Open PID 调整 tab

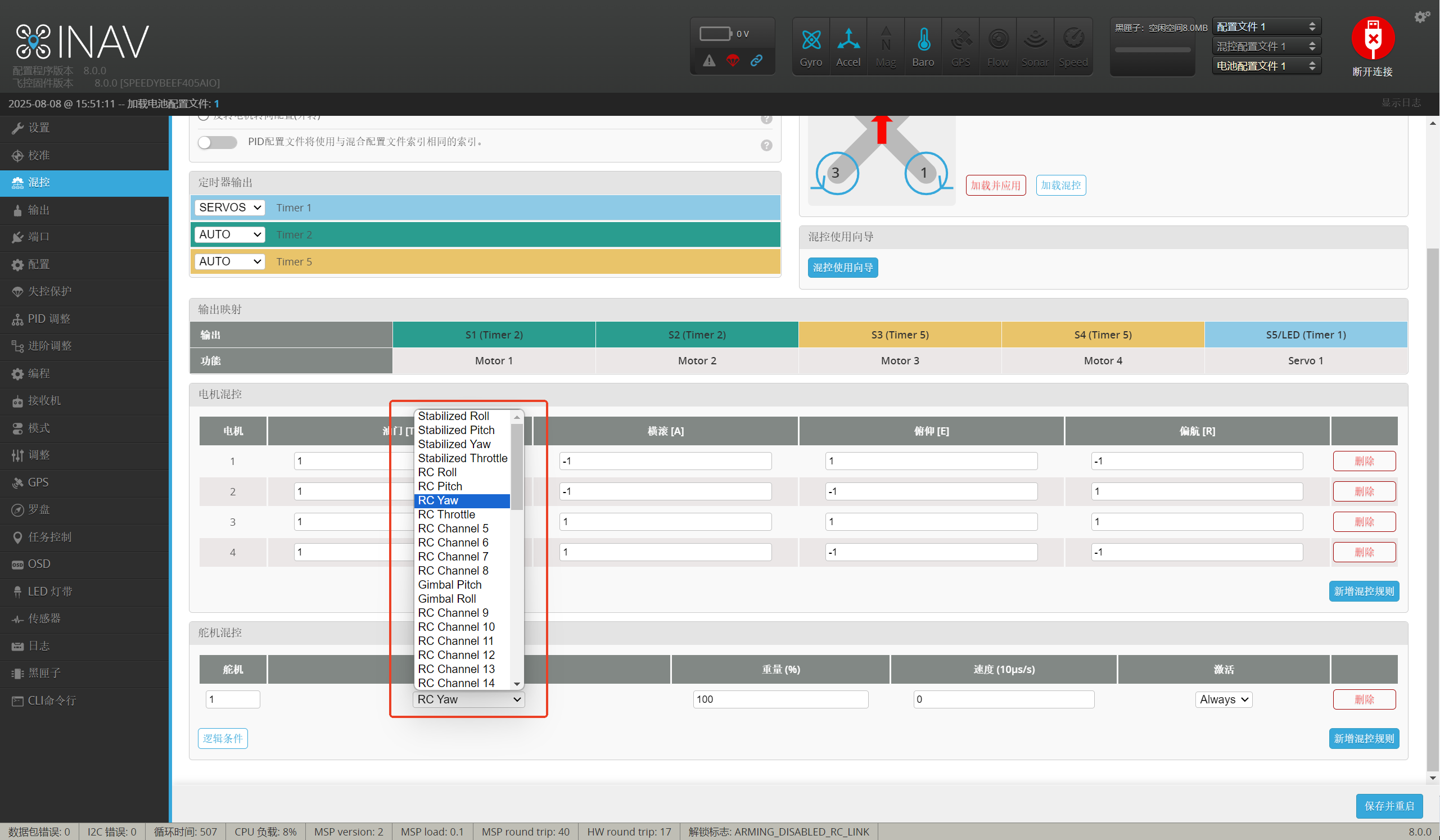tap(84, 319)
